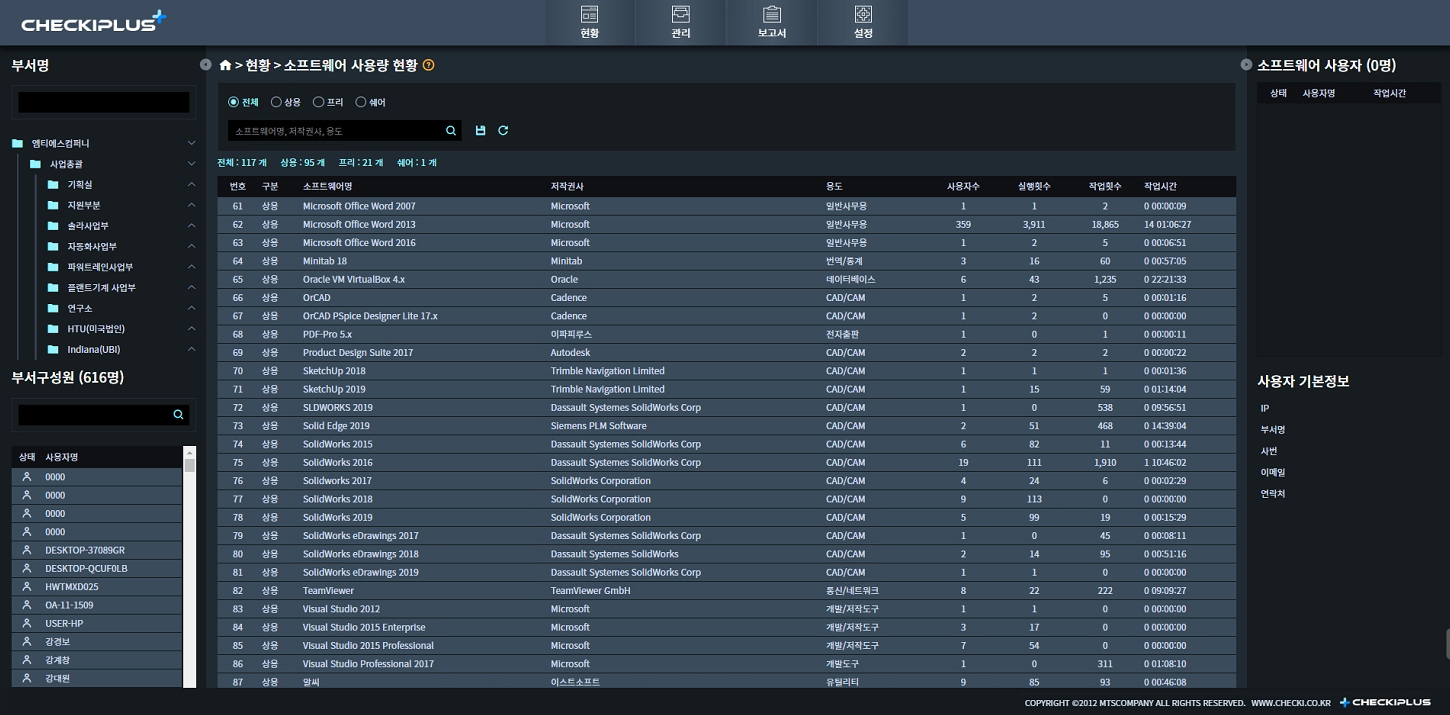The image size is (1450, 715).
Task: Collapse the 사업총괄 tree node chevron
Action: point(191,164)
